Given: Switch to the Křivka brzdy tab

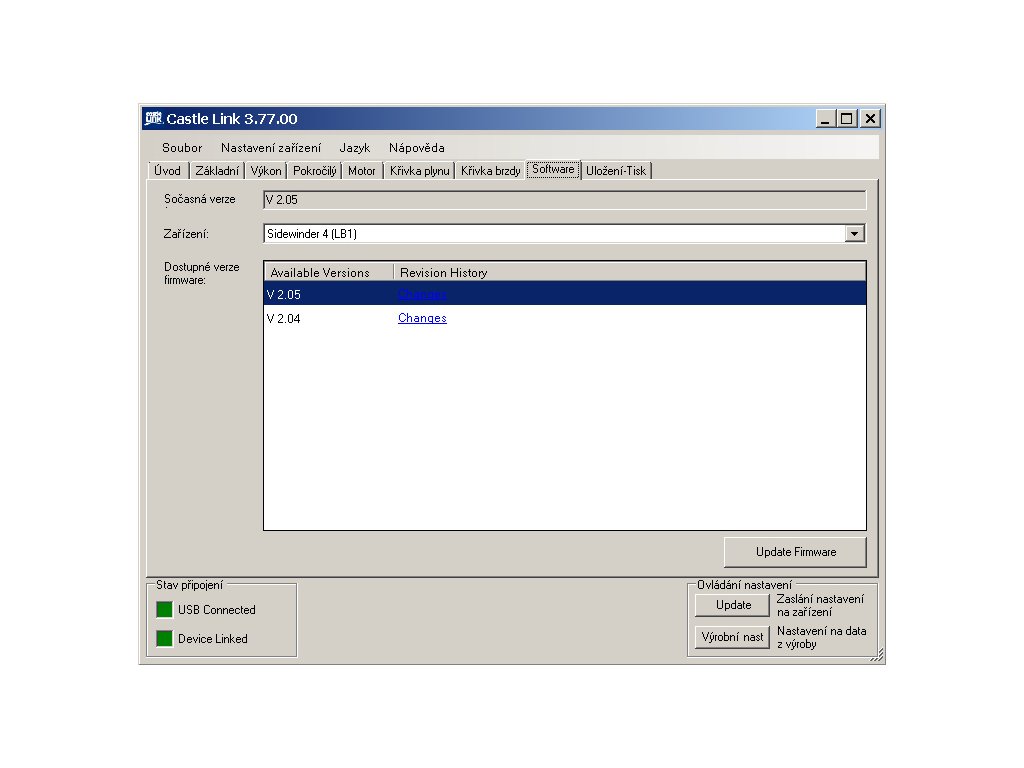Looking at the screenshot, I should pos(490,170).
